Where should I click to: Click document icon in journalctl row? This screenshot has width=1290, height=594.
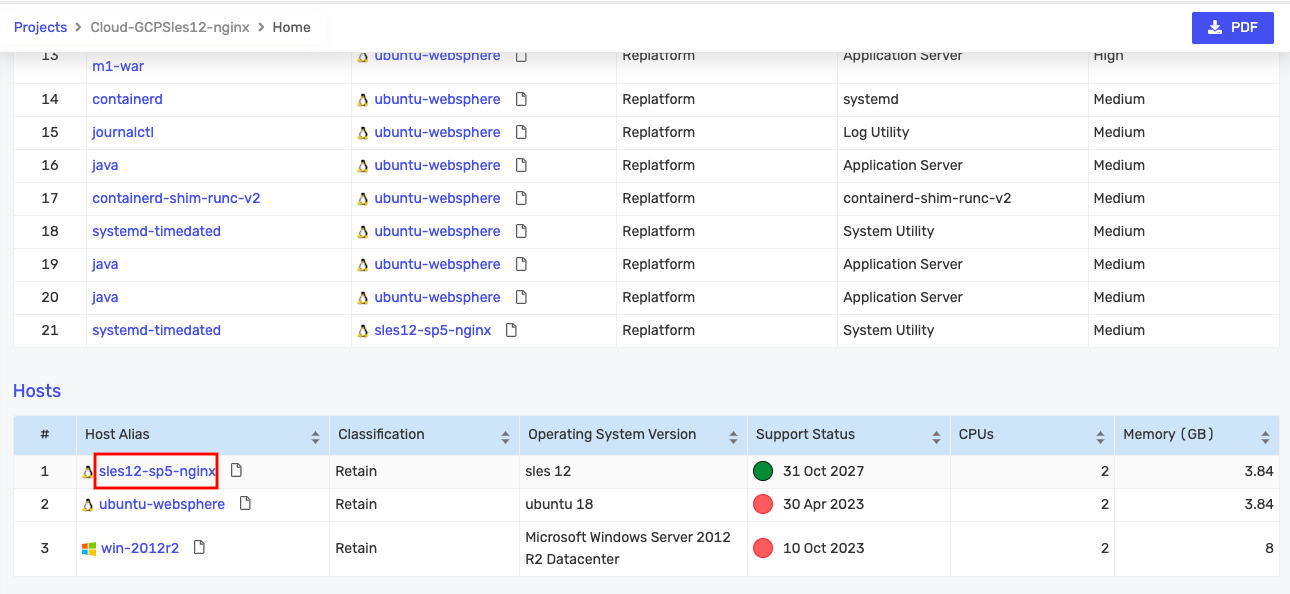pyautogui.click(x=521, y=132)
